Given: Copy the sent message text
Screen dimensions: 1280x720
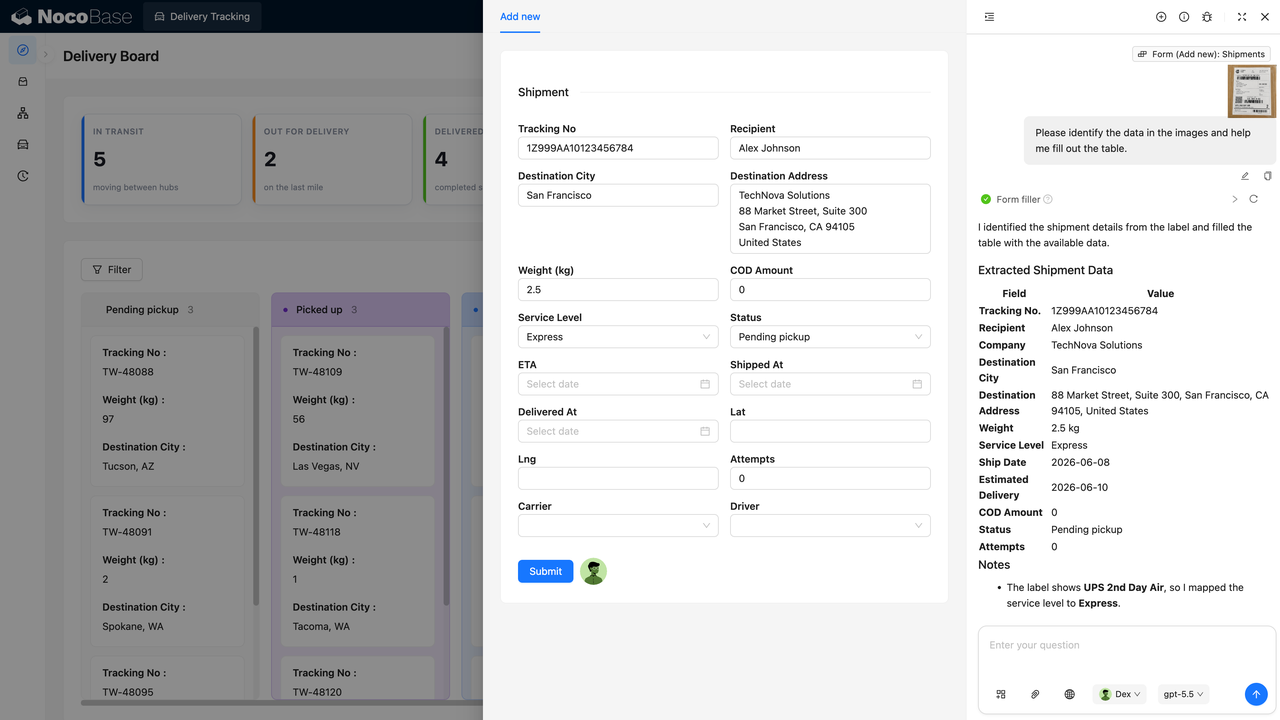Looking at the screenshot, I should pos(1267,176).
